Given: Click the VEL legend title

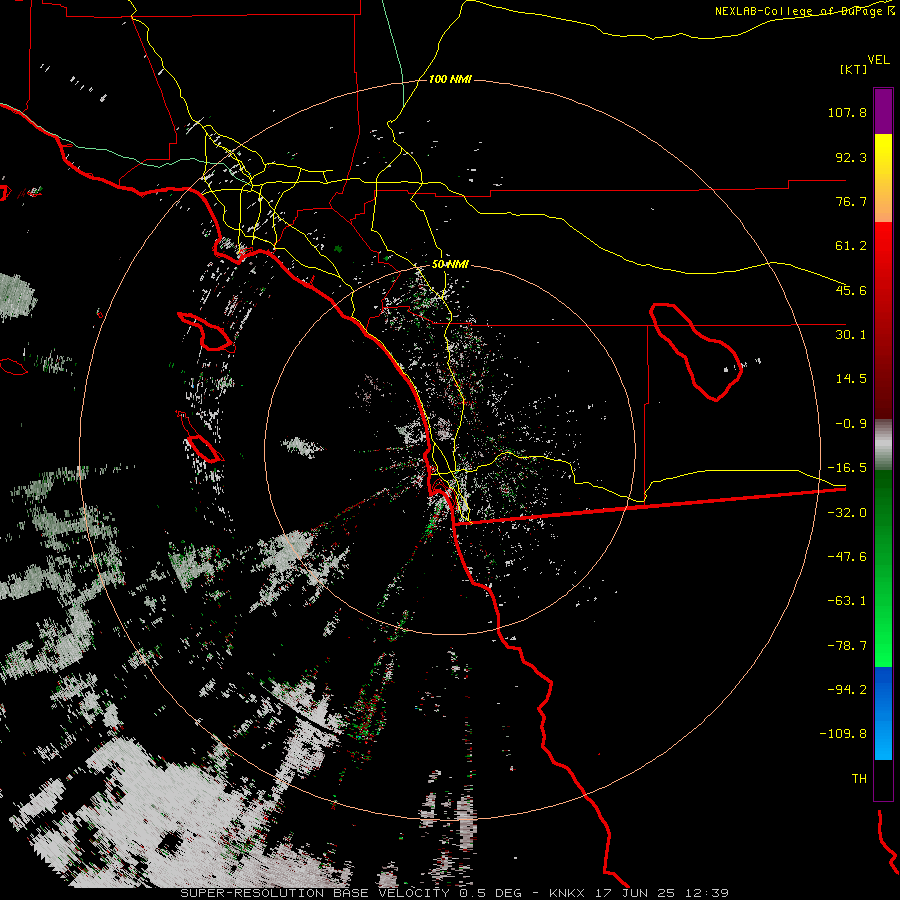Looking at the screenshot, I should [878, 60].
